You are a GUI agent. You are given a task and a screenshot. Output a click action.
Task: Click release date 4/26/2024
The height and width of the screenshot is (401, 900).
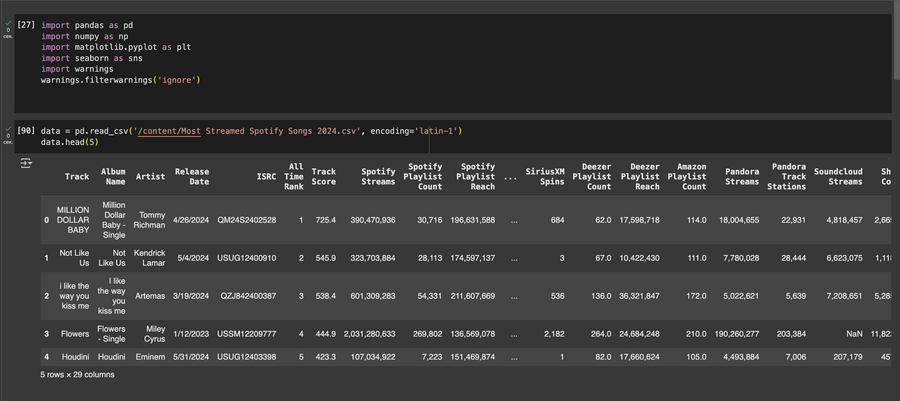[x=191, y=220]
